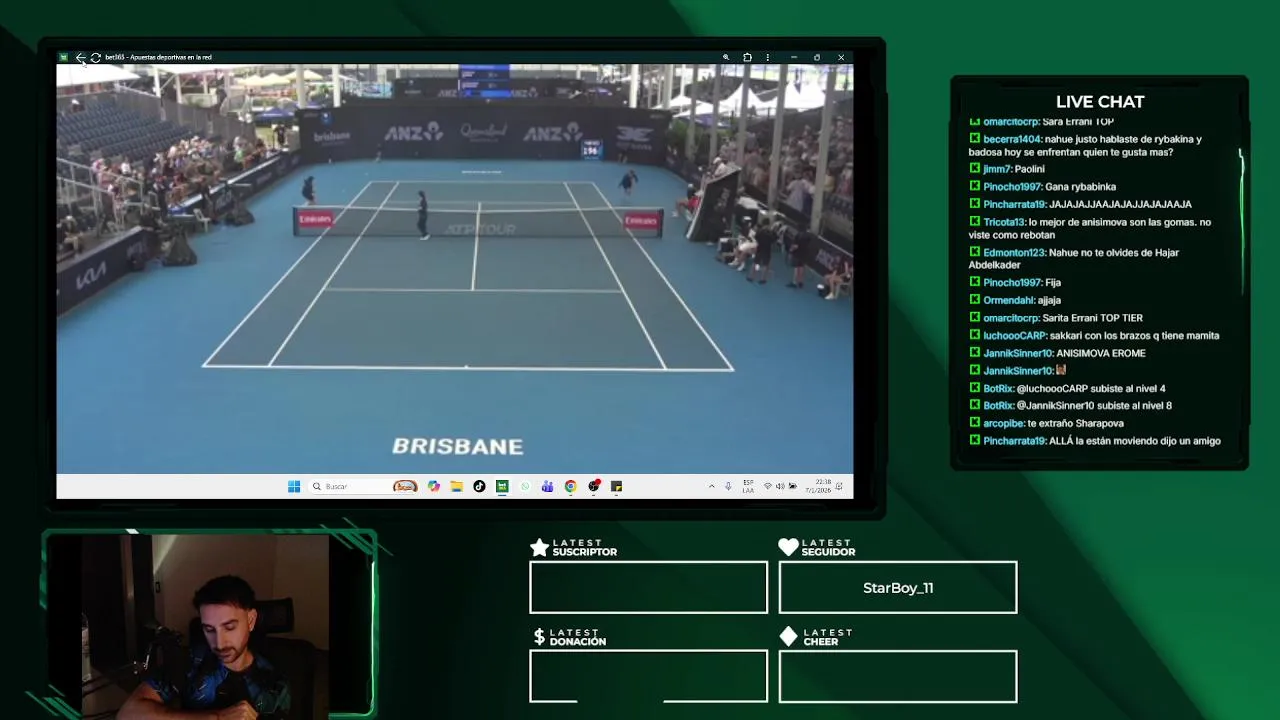This screenshot has width=1280, height=720.
Task: Click the LIVE CHAT heading
Action: click(x=1100, y=102)
